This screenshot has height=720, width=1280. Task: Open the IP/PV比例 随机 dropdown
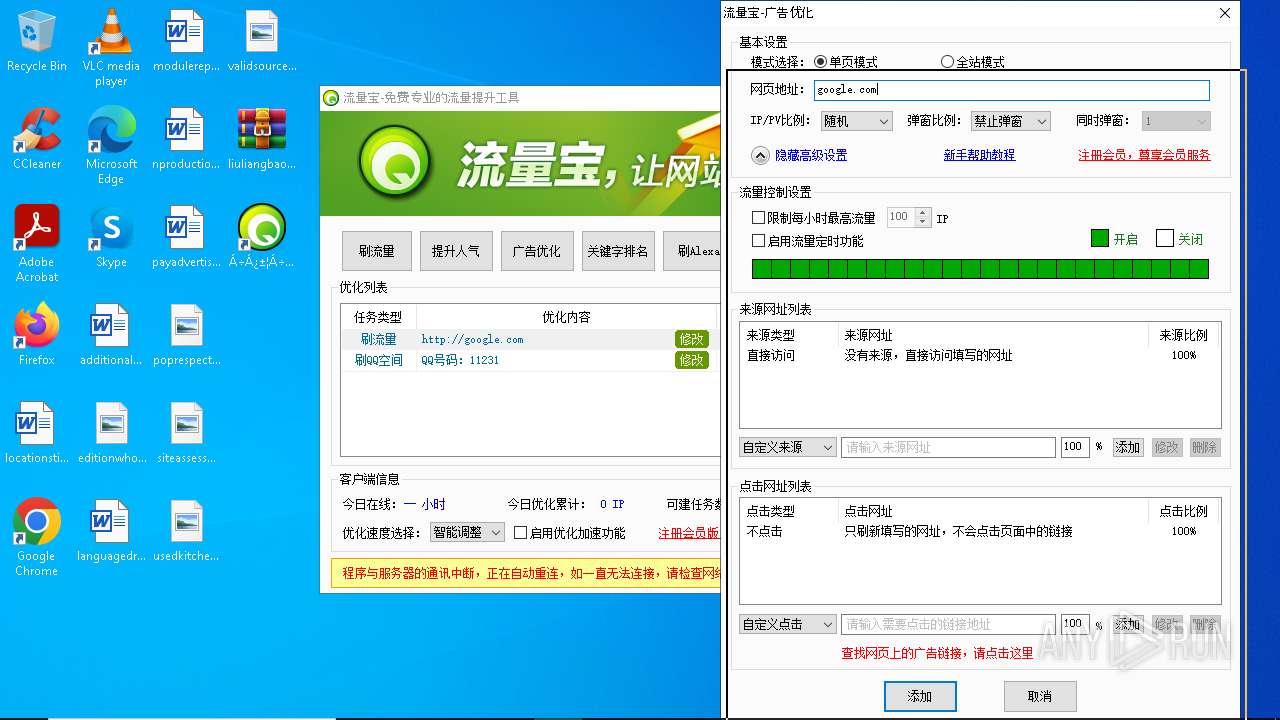pos(856,121)
